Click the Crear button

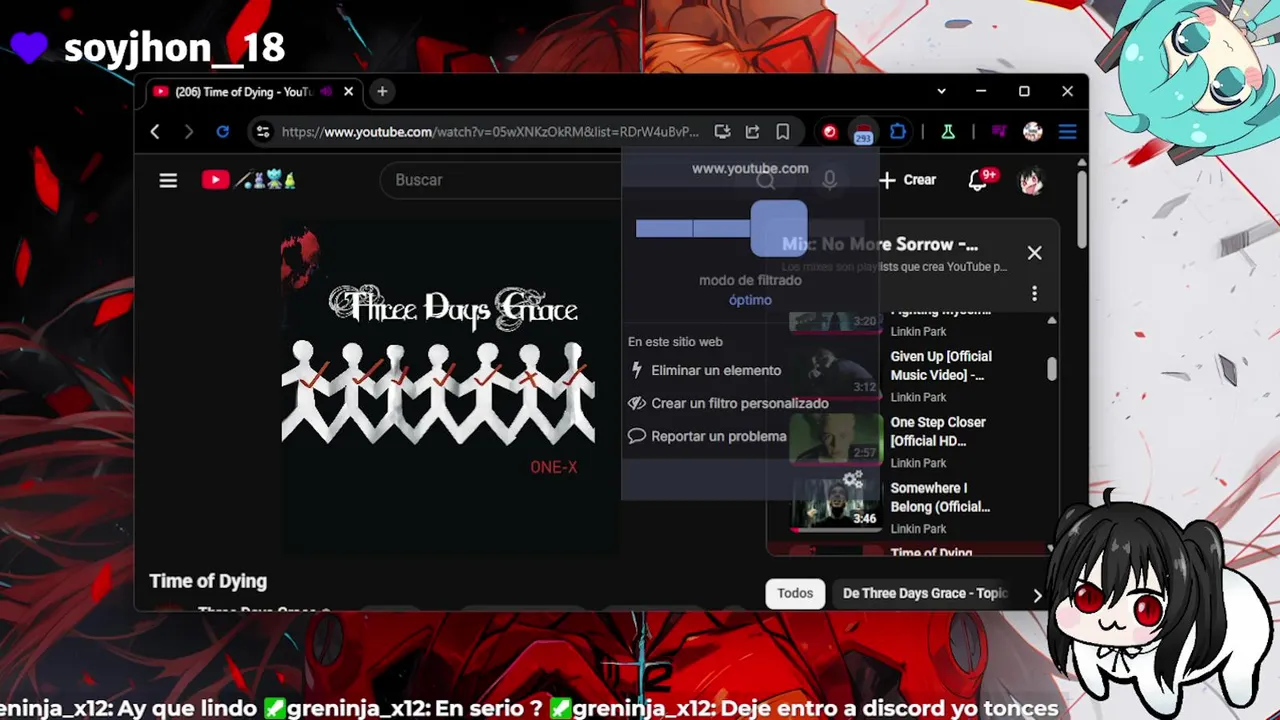908,180
